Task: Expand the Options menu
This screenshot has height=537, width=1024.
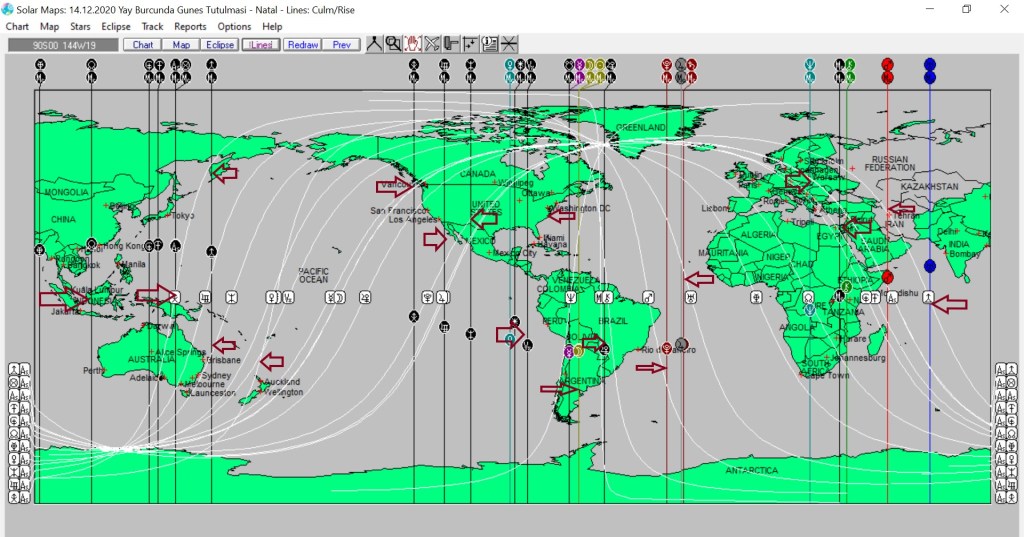Action: click(x=234, y=27)
